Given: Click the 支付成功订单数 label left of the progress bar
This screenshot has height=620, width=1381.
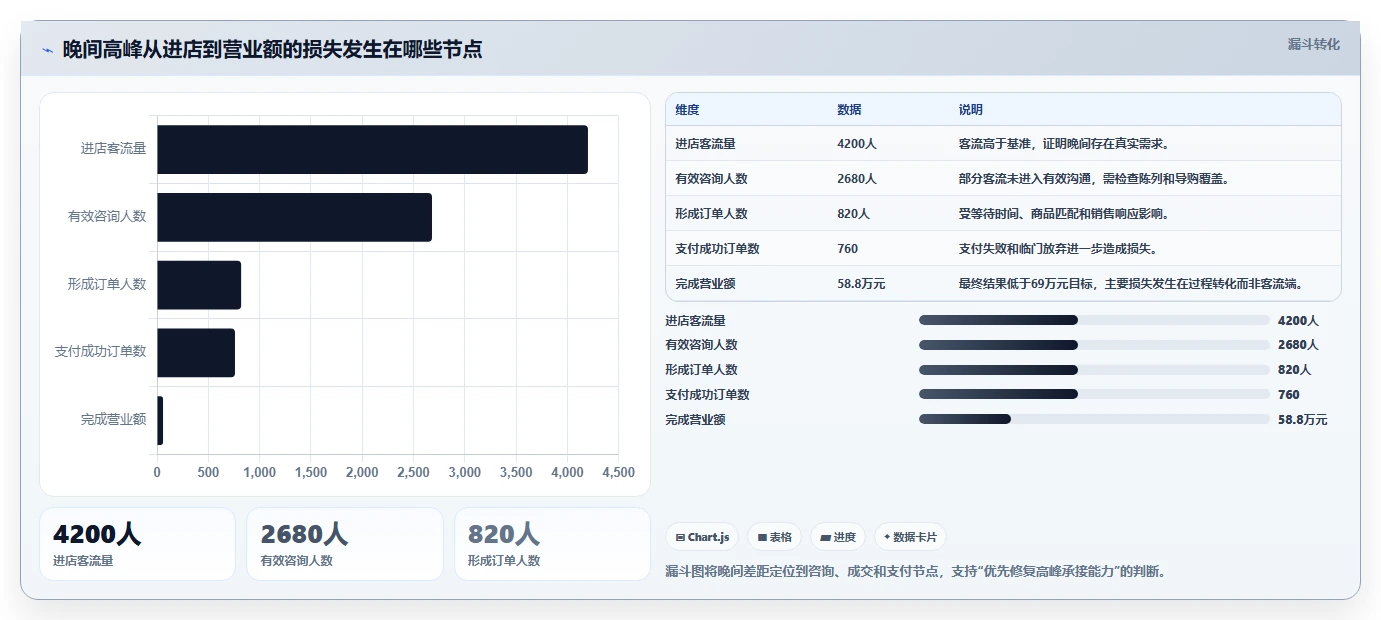Looking at the screenshot, I should (x=707, y=395).
